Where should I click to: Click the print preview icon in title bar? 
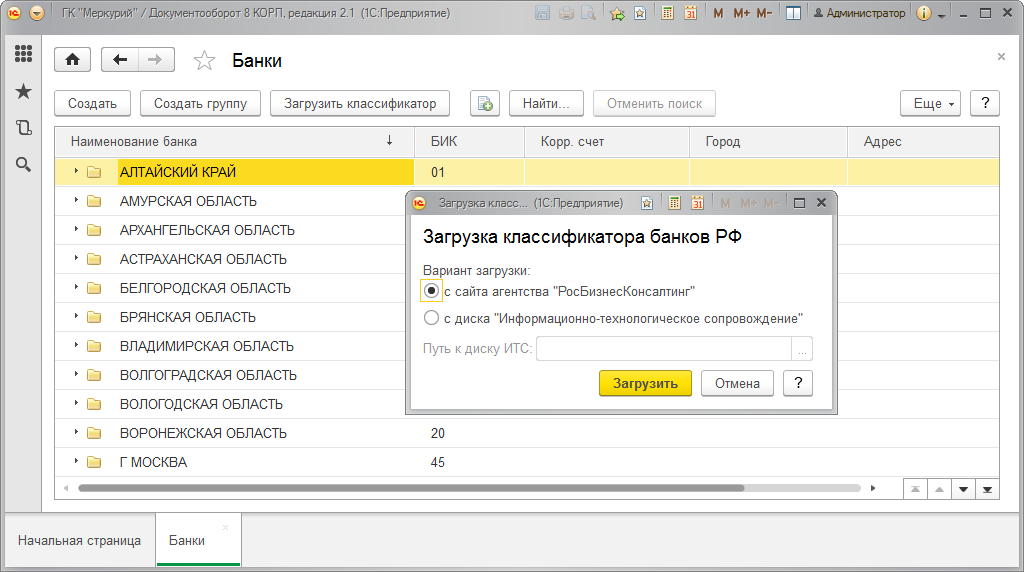pyautogui.click(x=589, y=13)
